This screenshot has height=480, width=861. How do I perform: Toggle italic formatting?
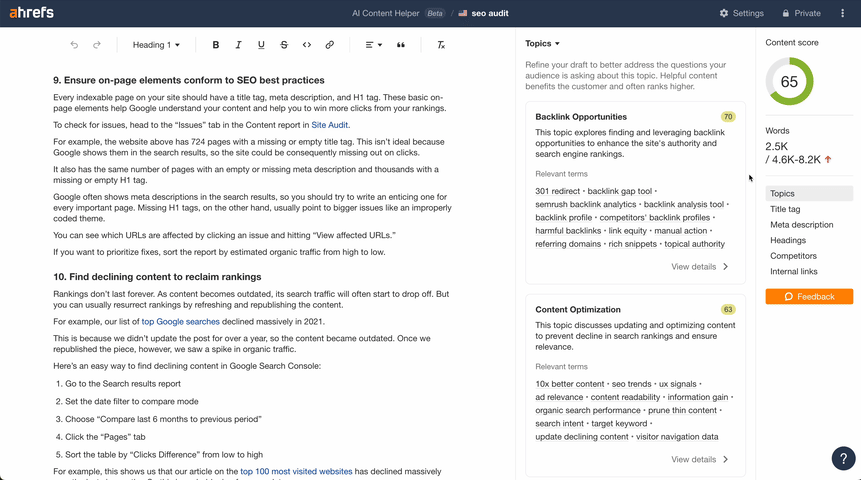(238, 45)
